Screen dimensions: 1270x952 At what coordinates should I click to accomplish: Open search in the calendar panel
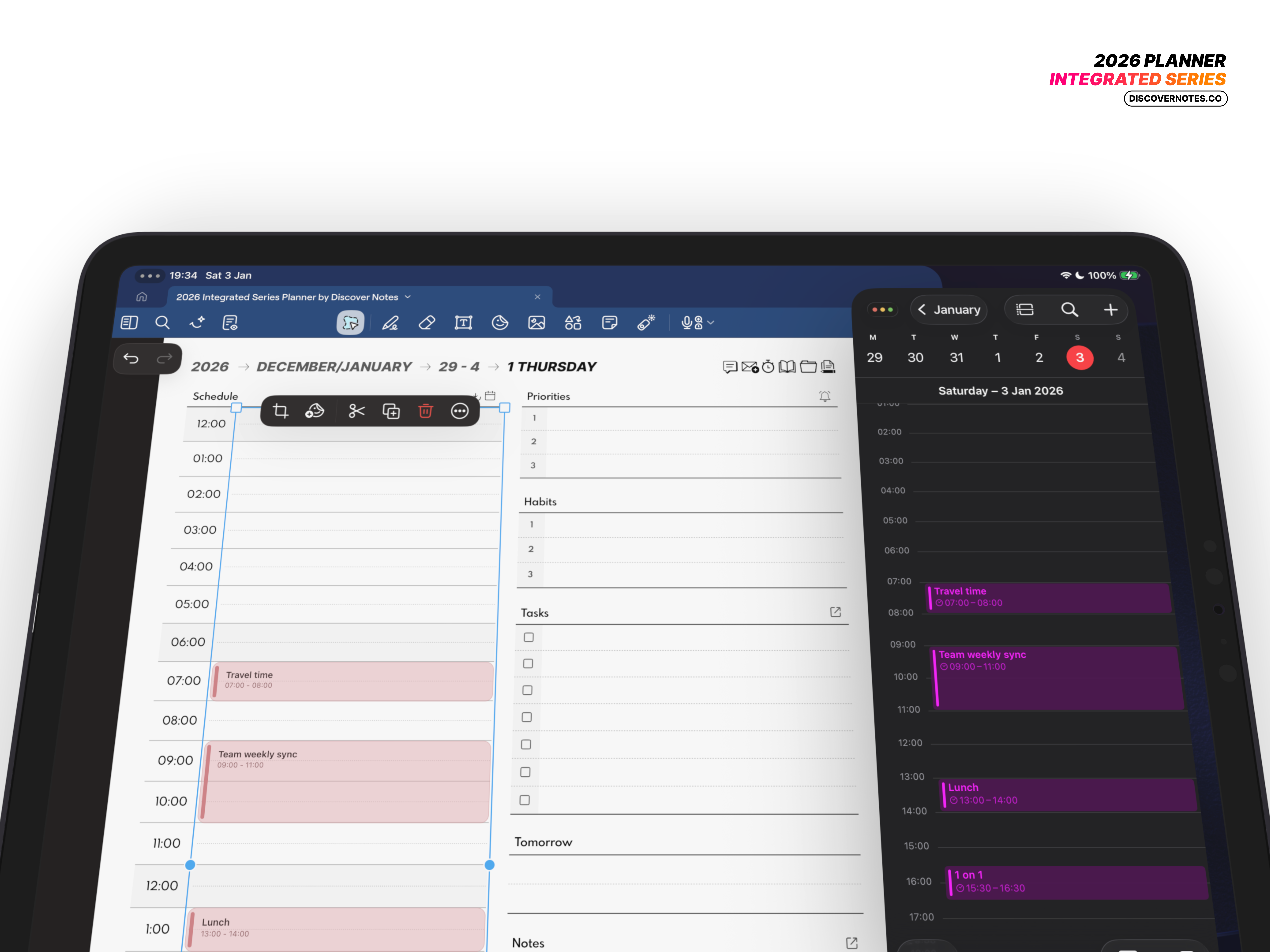pyautogui.click(x=1069, y=310)
